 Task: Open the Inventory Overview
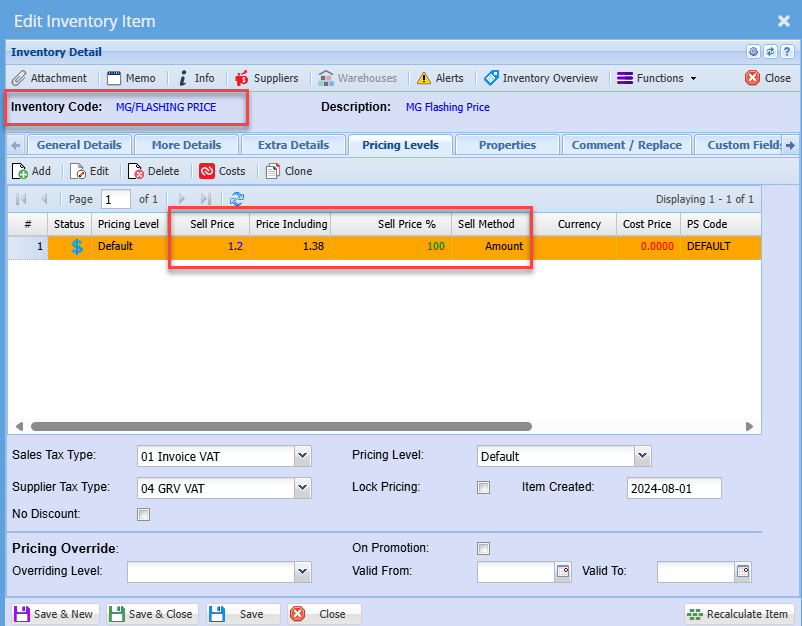541,78
